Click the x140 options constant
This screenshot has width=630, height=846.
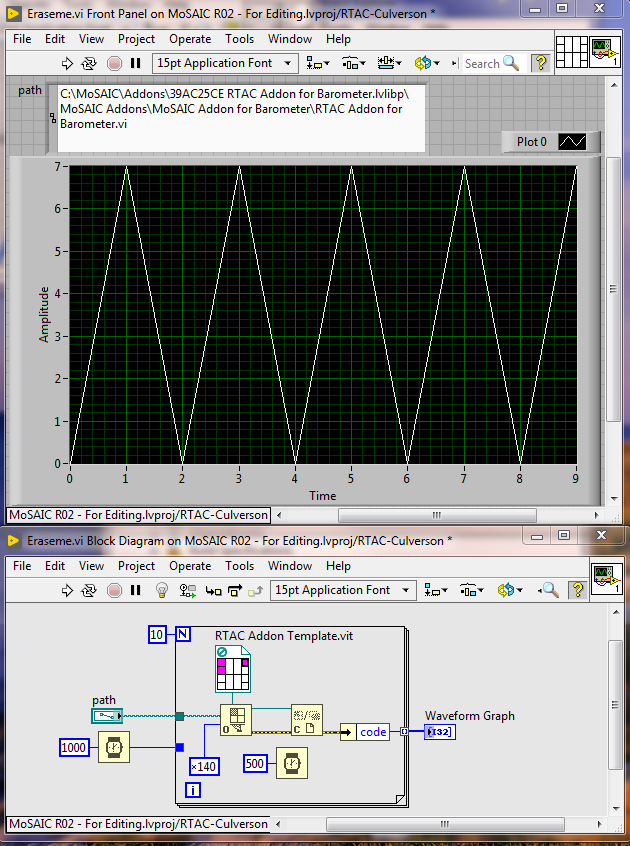pyautogui.click(x=204, y=767)
